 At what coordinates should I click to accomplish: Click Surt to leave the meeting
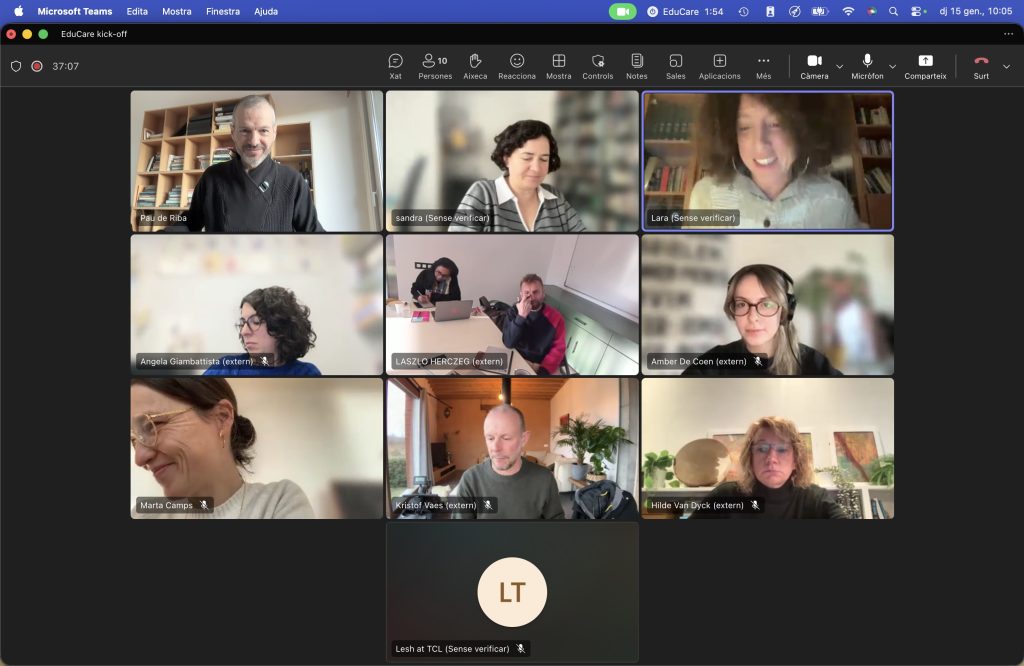click(x=981, y=66)
